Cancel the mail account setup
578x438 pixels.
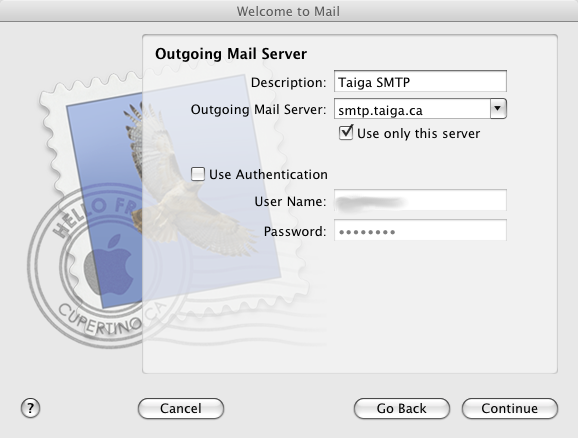(x=181, y=408)
